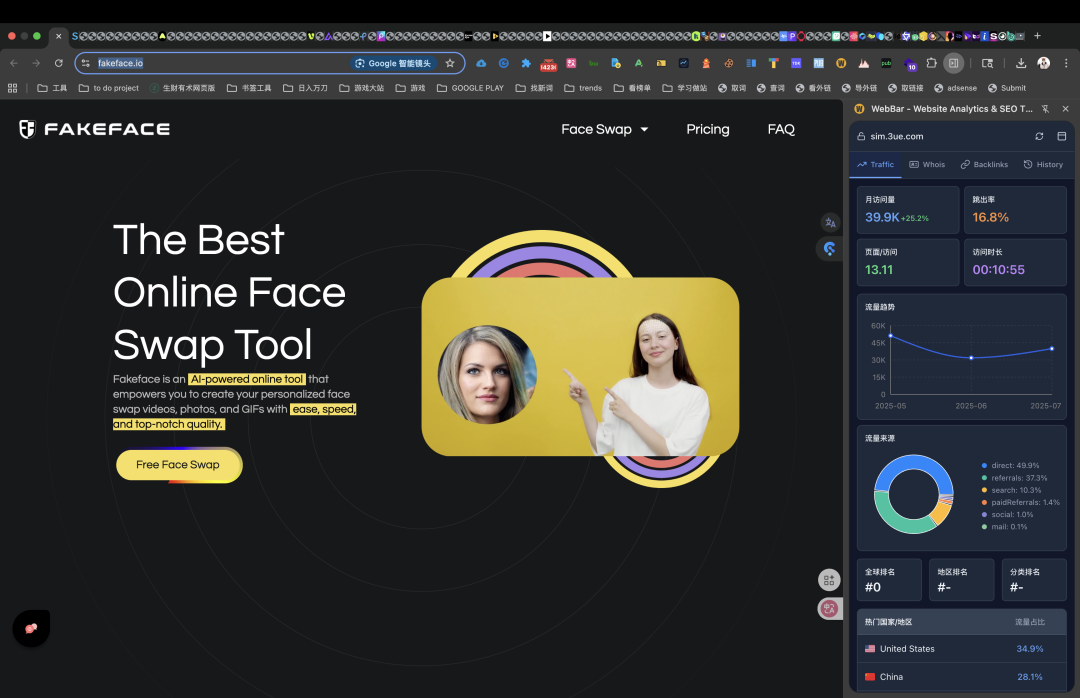Screen dimensions: 1080x698
Task: Open the yellow W WebBar extension icon
Action: pos(841,63)
